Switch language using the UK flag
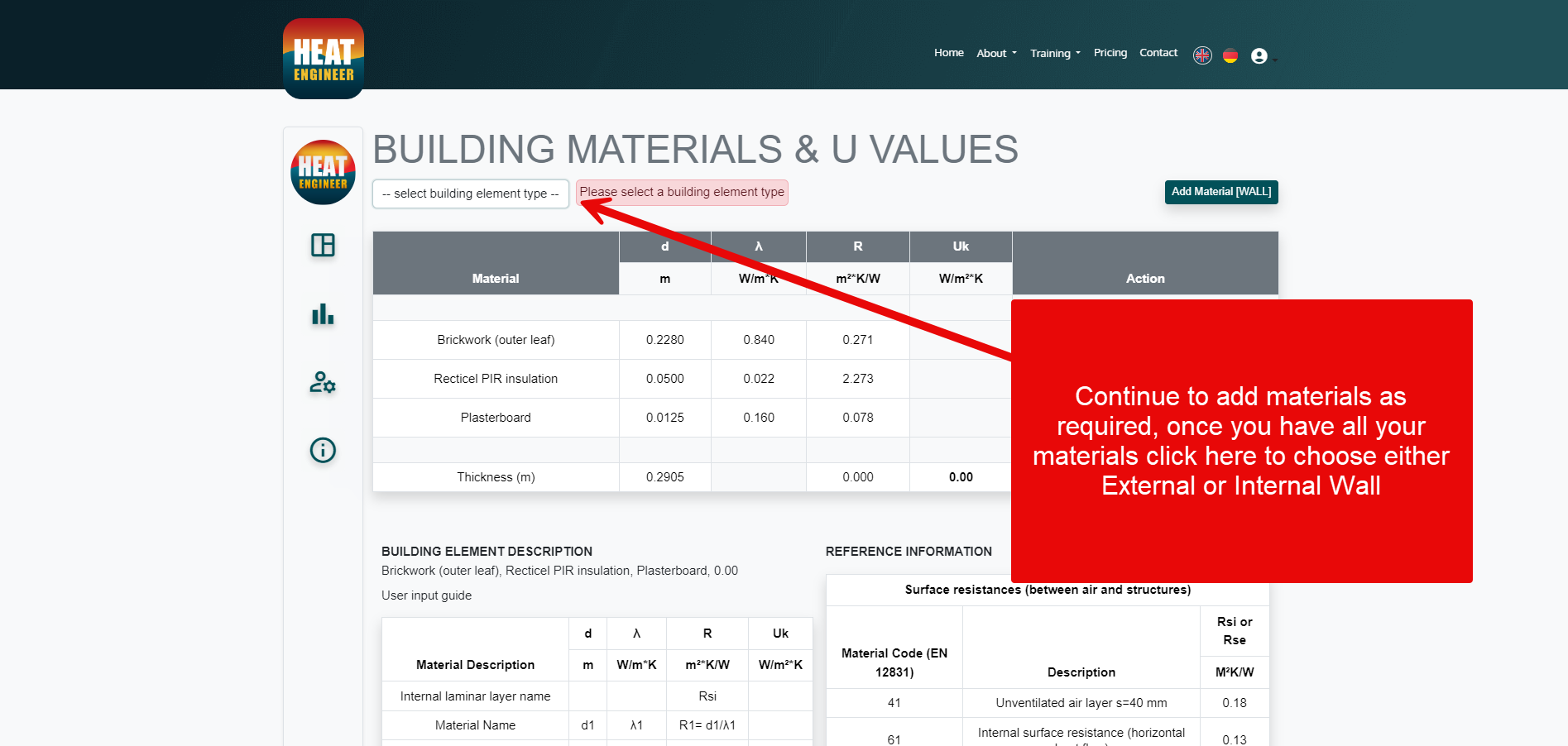The image size is (1568, 746). tap(1202, 55)
